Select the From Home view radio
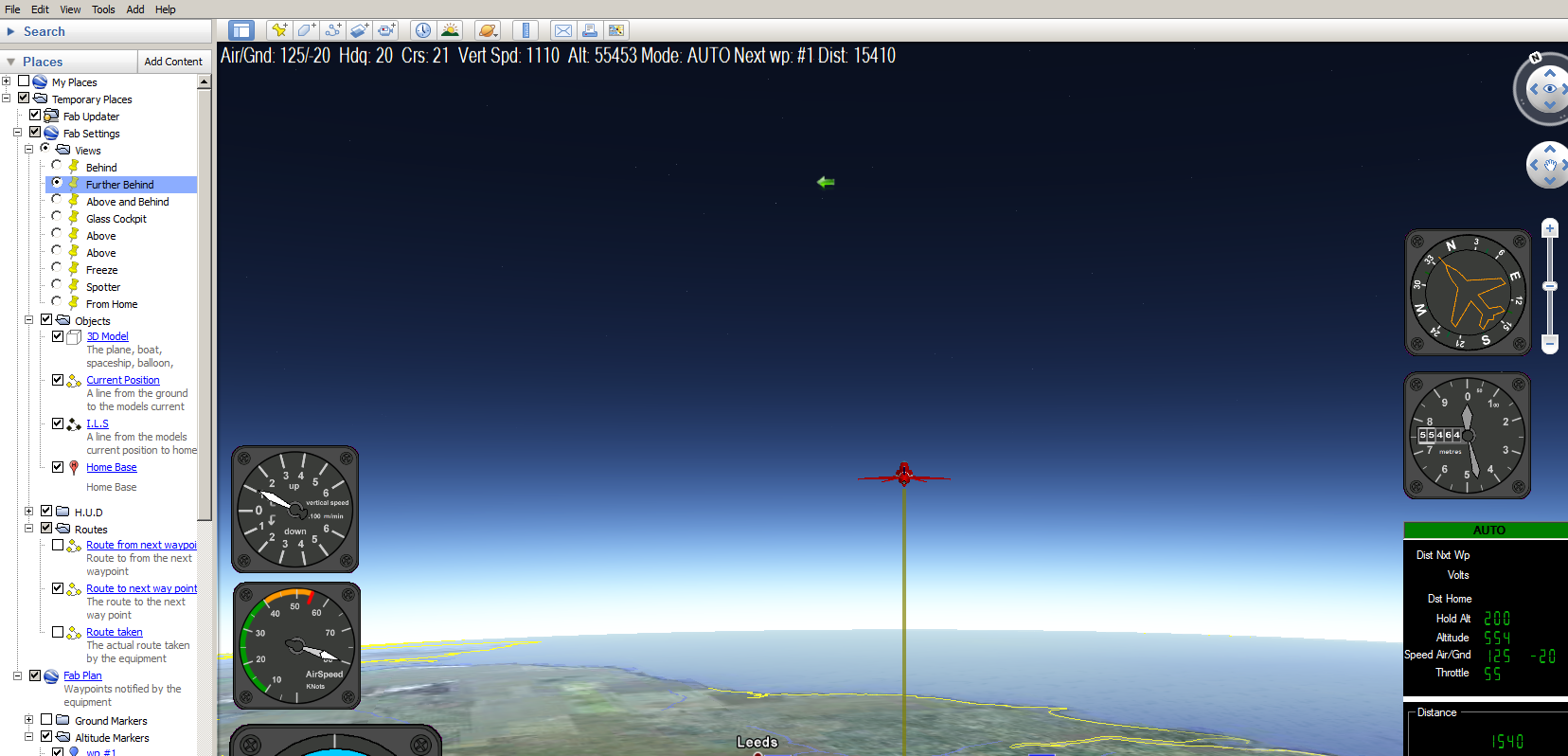This screenshot has width=1568, height=756. coord(56,302)
